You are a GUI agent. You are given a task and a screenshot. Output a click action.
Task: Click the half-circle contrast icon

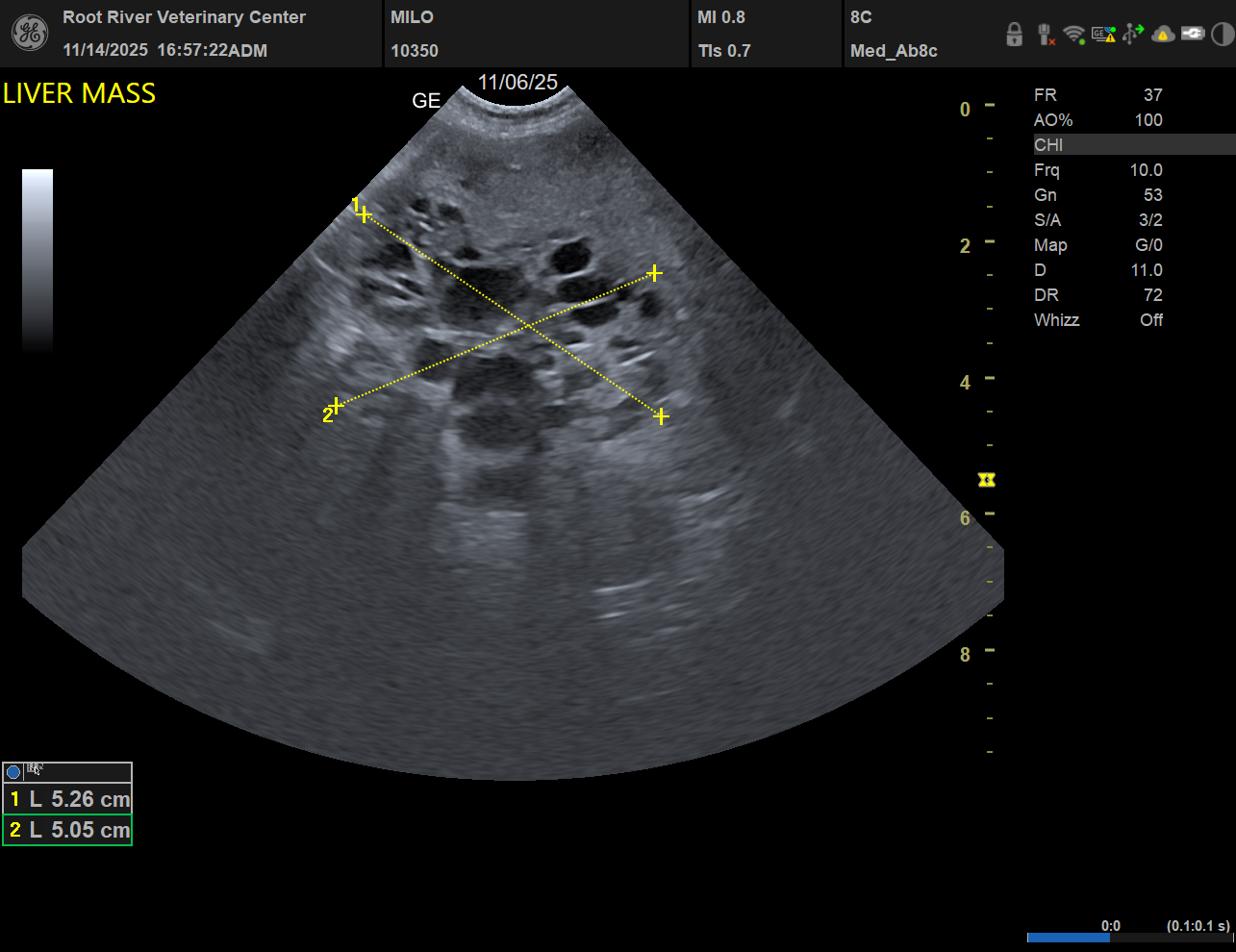click(1222, 35)
